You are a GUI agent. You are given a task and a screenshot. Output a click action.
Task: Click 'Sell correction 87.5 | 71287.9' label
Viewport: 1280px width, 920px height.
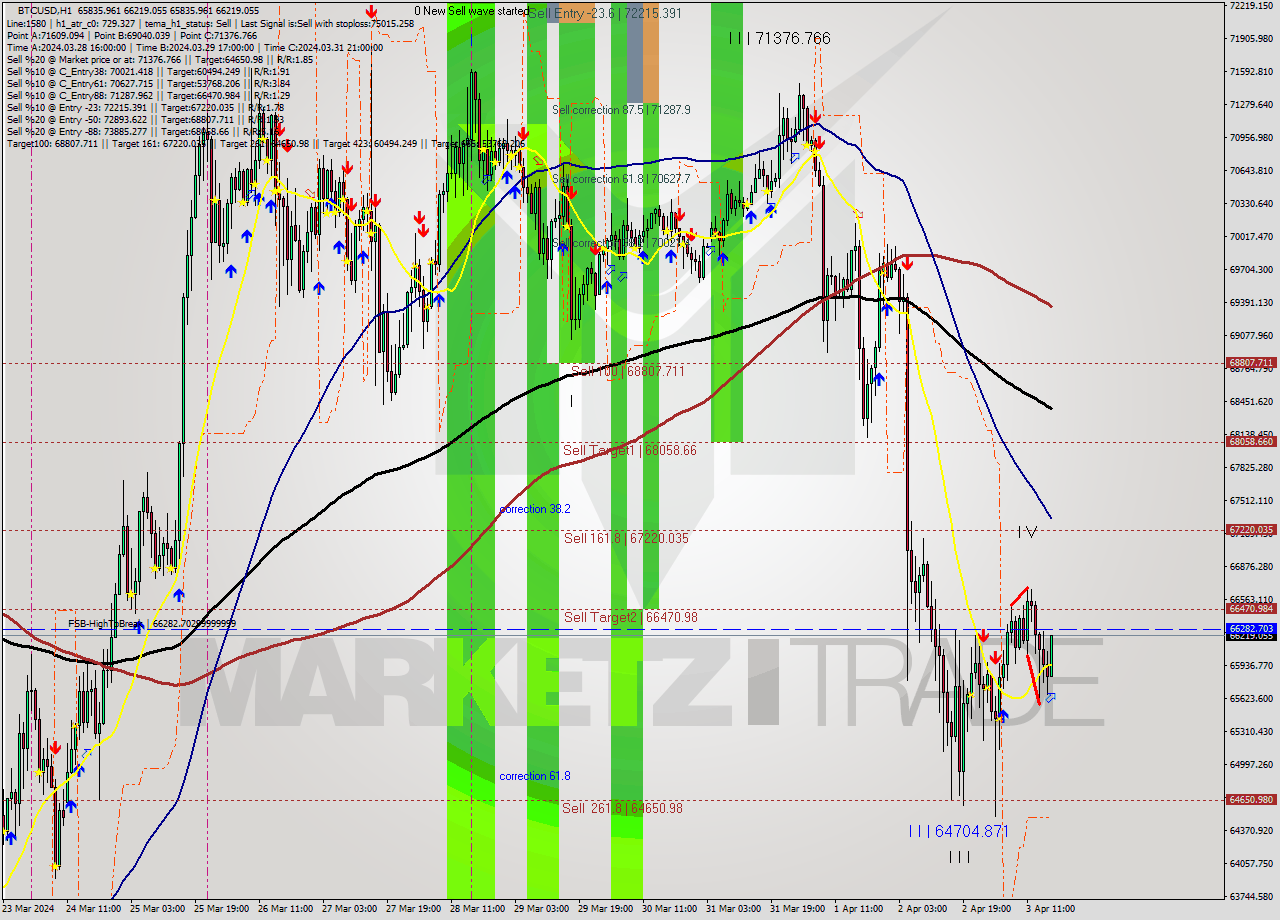click(621, 110)
